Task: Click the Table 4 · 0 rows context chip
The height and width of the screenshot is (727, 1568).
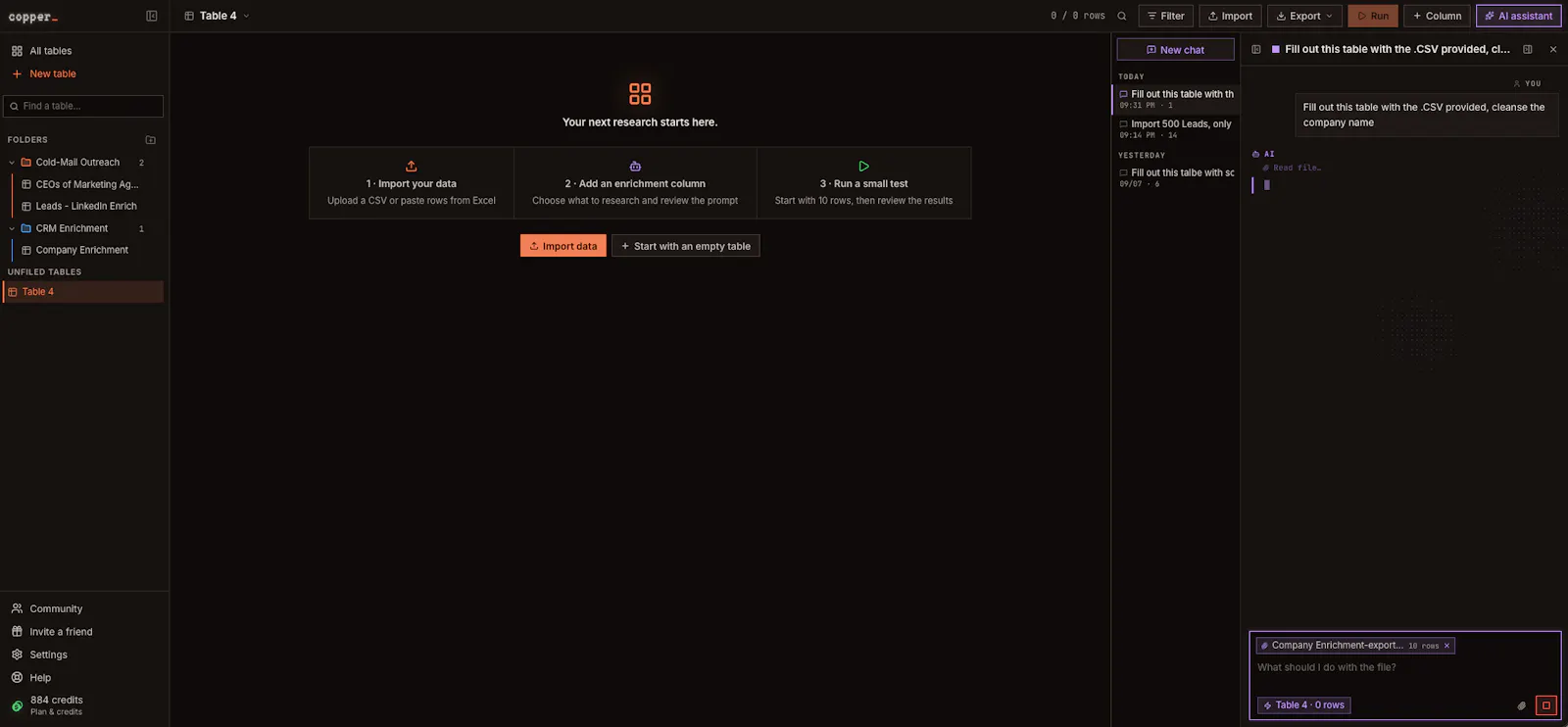Action: [x=1303, y=705]
